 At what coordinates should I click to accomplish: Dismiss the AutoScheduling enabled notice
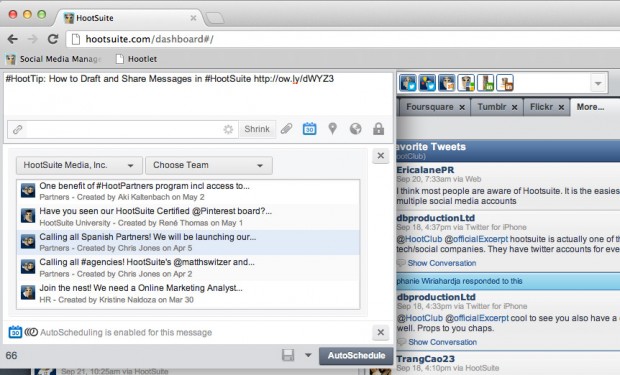(x=380, y=332)
